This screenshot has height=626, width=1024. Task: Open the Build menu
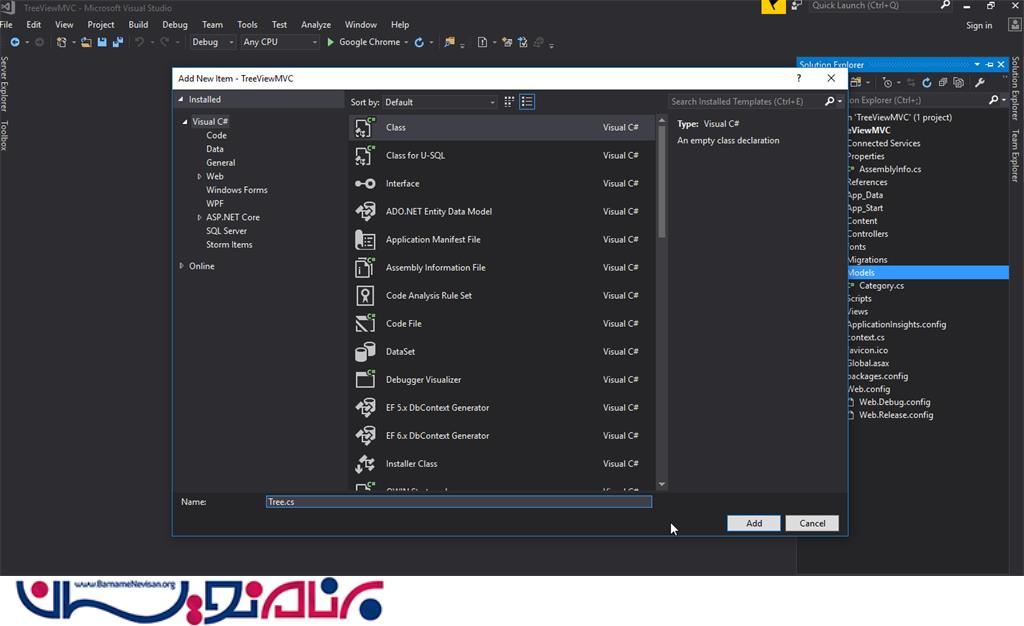[138, 25]
